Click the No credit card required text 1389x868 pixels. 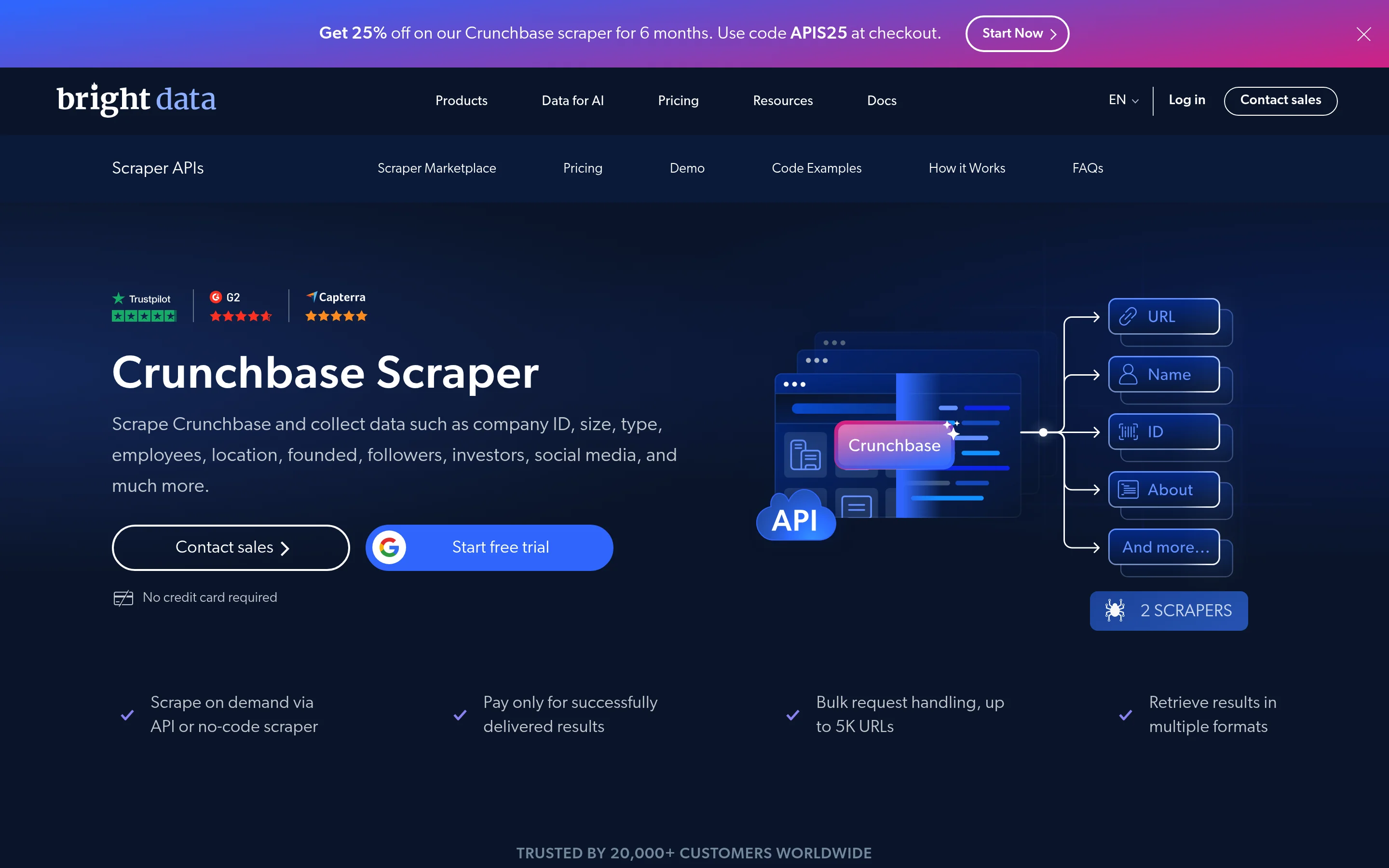209,597
